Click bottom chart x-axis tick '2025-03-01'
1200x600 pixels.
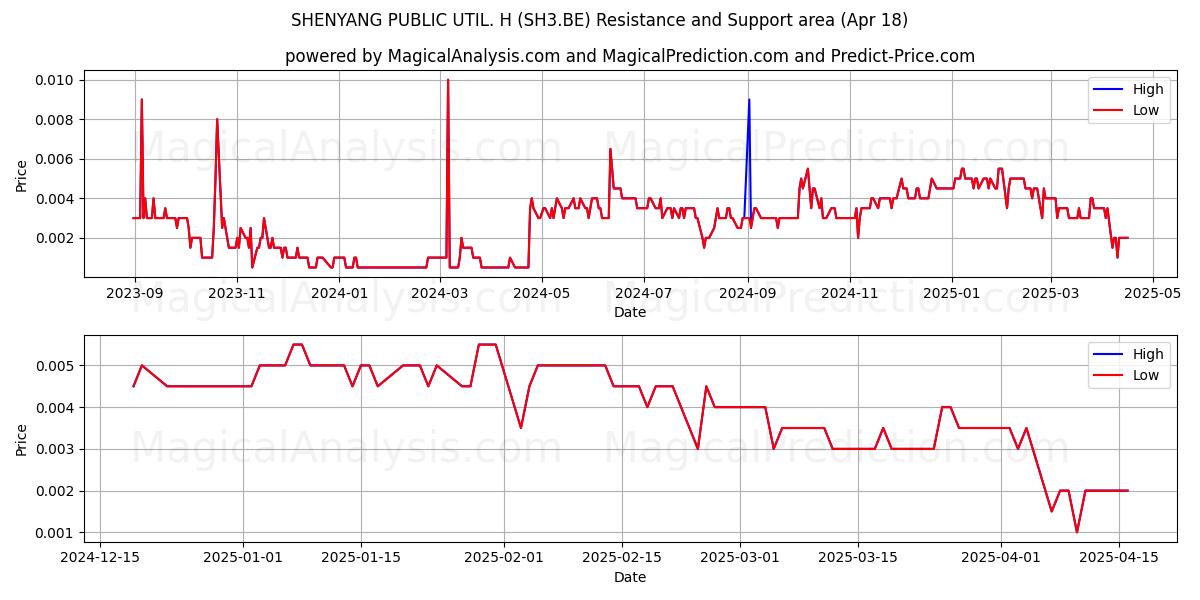tap(740, 558)
